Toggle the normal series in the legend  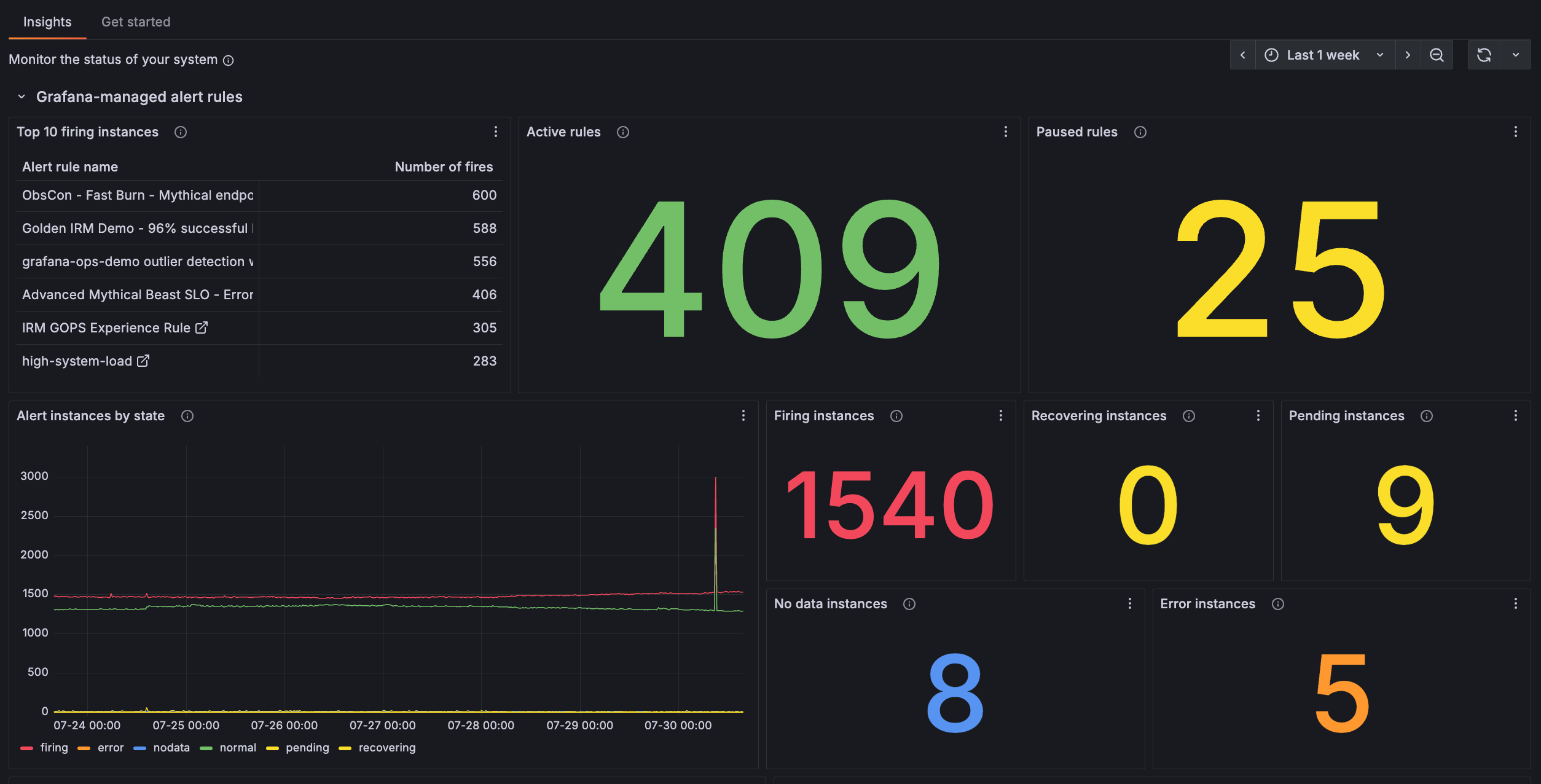pos(238,748)
